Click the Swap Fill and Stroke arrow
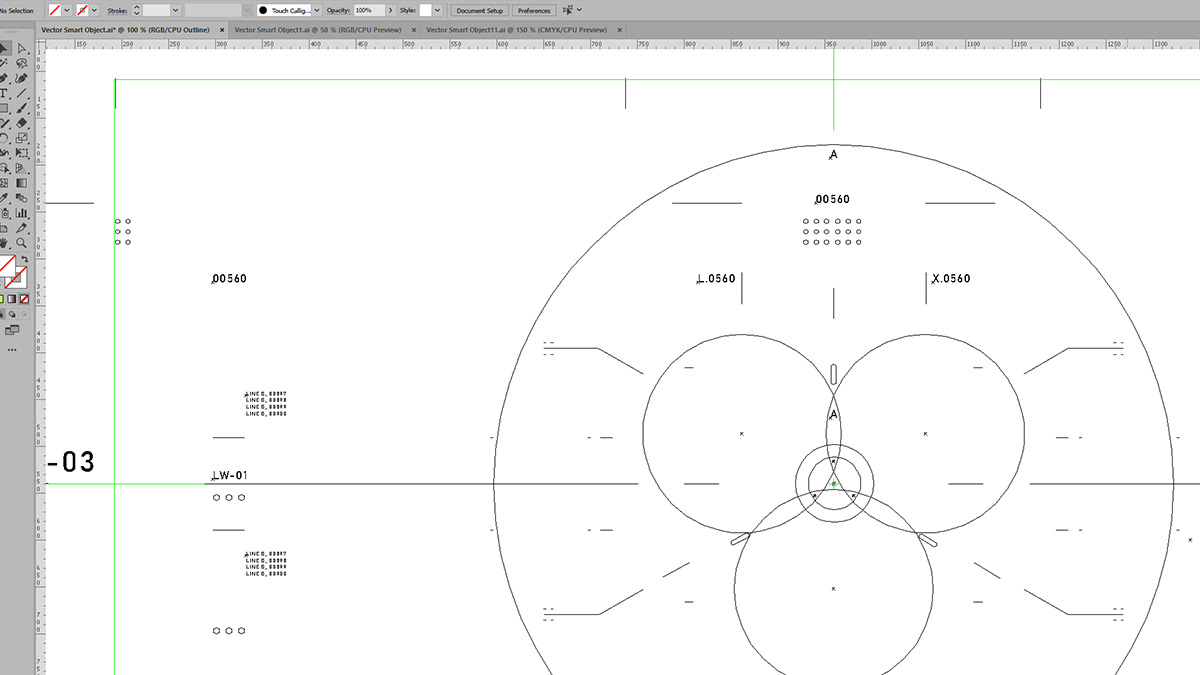 pos(25,260)
